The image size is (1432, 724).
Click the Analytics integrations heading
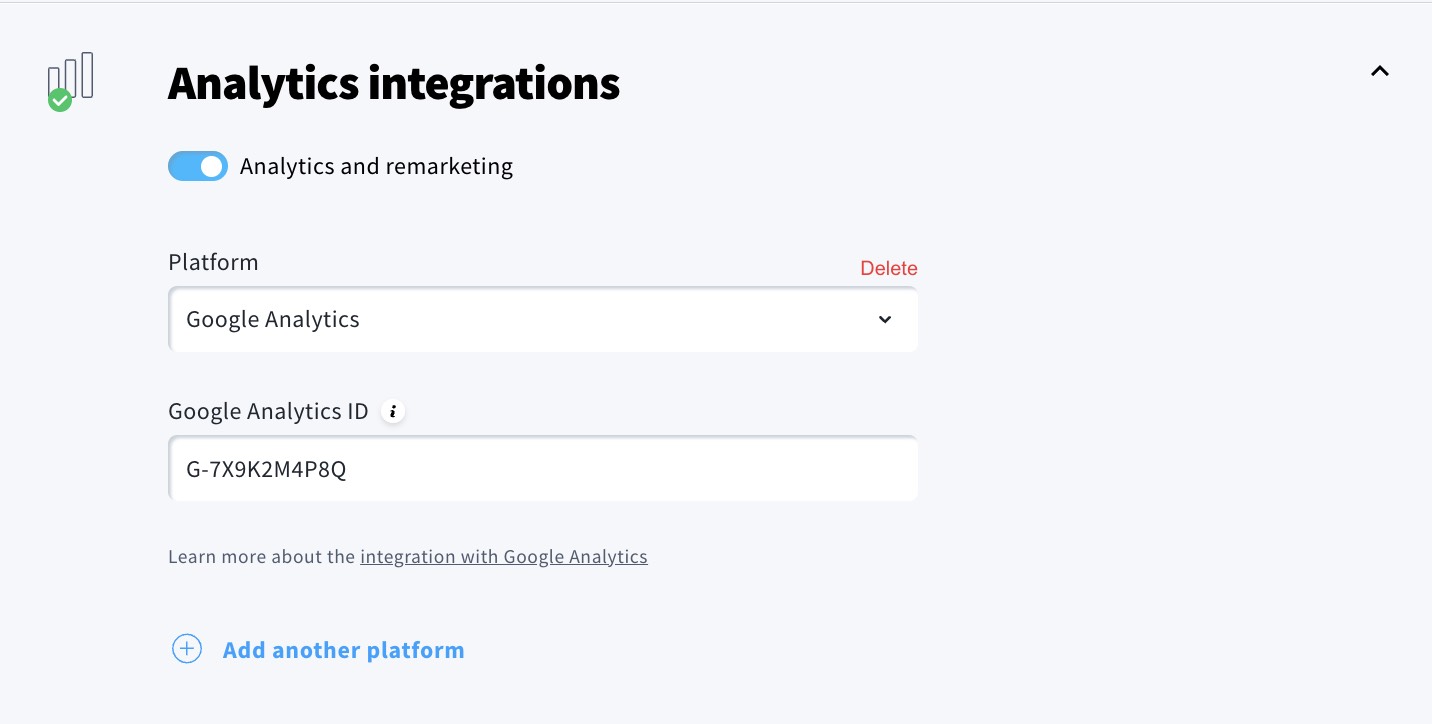[394, 83]
